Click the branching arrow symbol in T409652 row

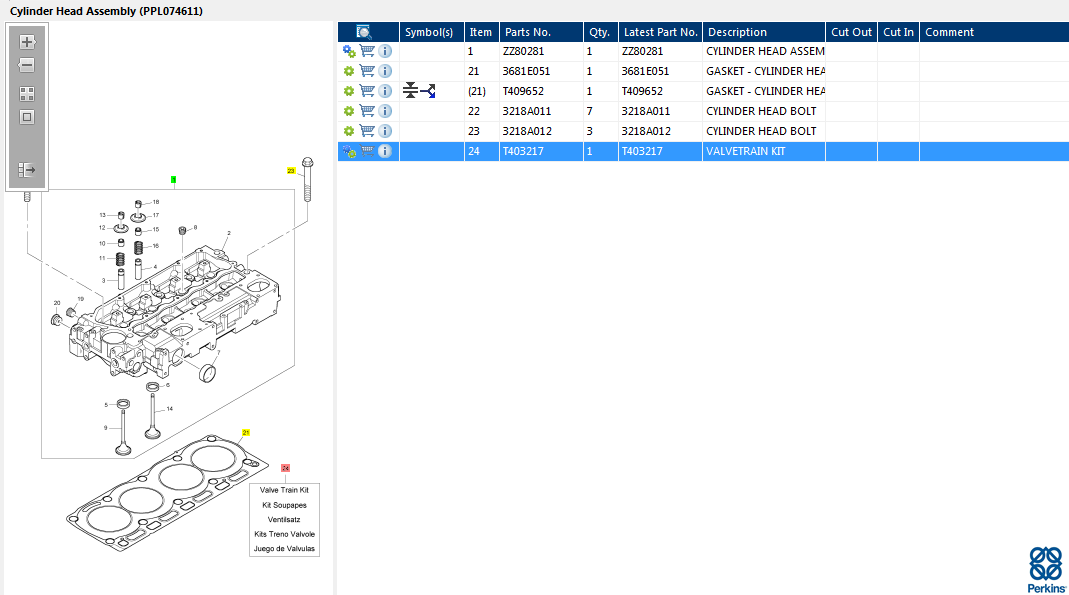(428, 91)
